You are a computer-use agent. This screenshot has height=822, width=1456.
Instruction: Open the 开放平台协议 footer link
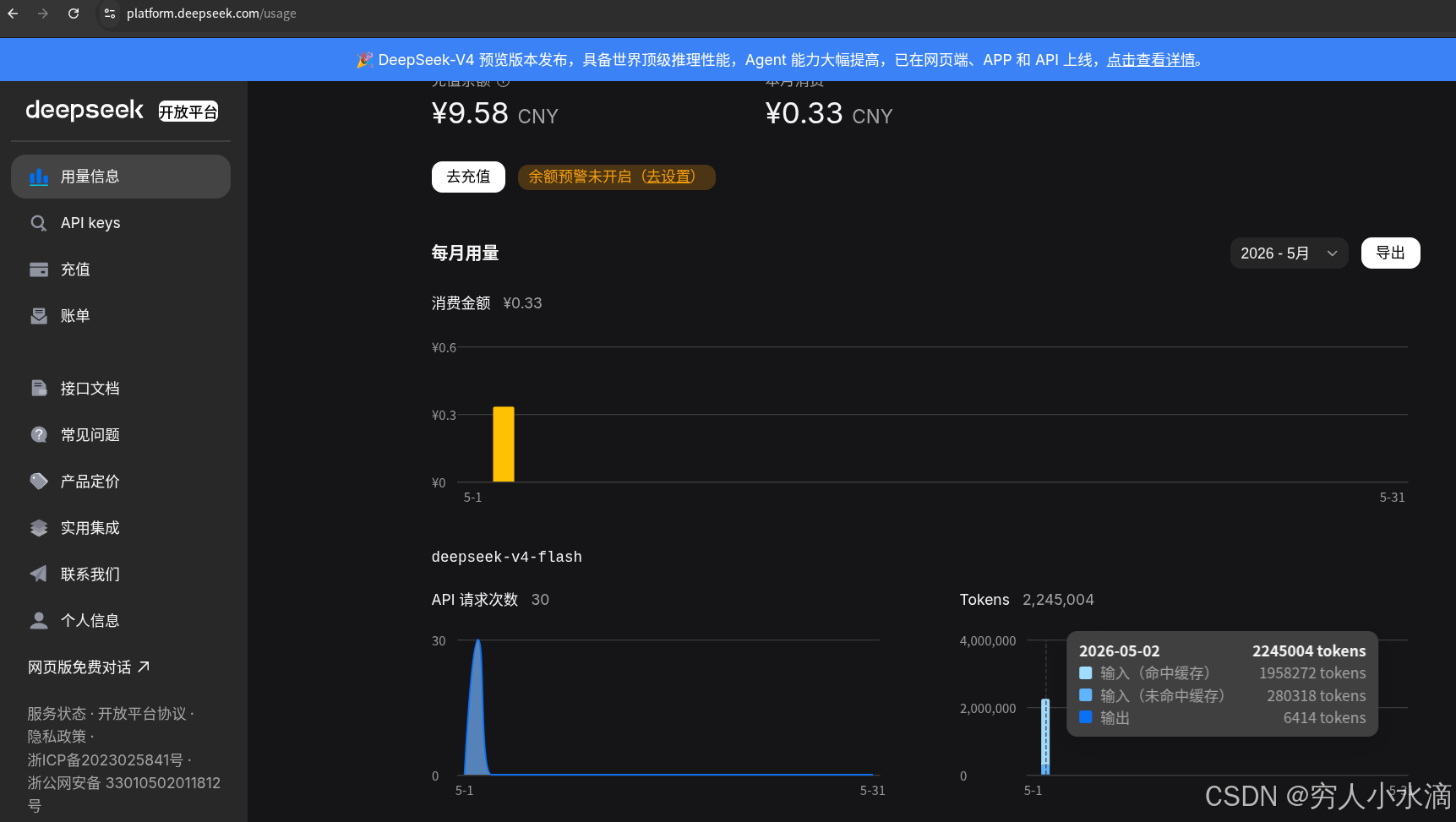[142, 714]
